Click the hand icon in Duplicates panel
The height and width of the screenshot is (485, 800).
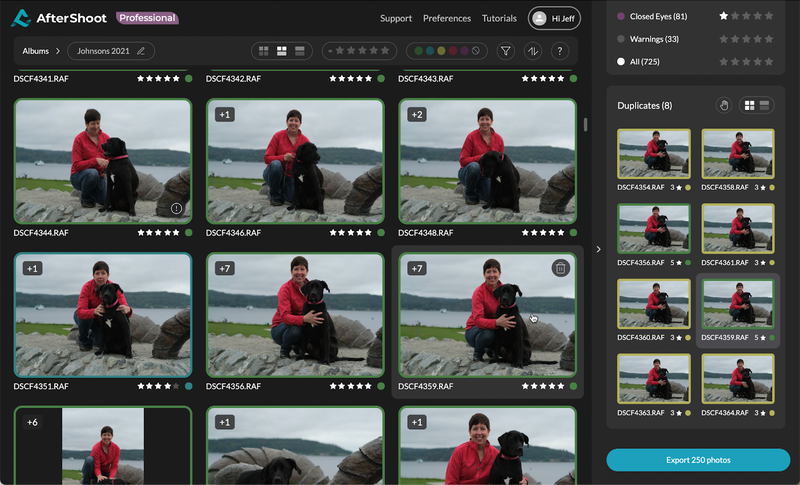click(x=723, y=105)
